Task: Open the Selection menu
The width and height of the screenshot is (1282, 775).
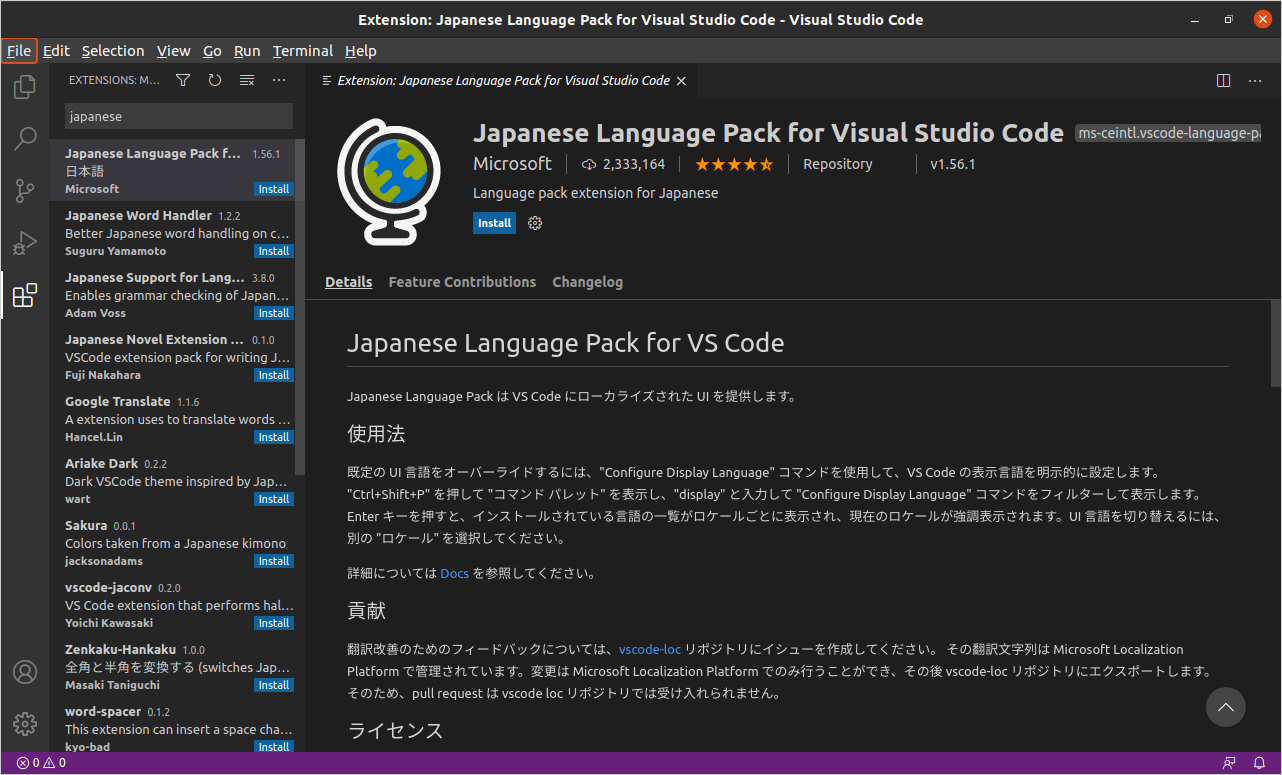Action: point(113,50)
